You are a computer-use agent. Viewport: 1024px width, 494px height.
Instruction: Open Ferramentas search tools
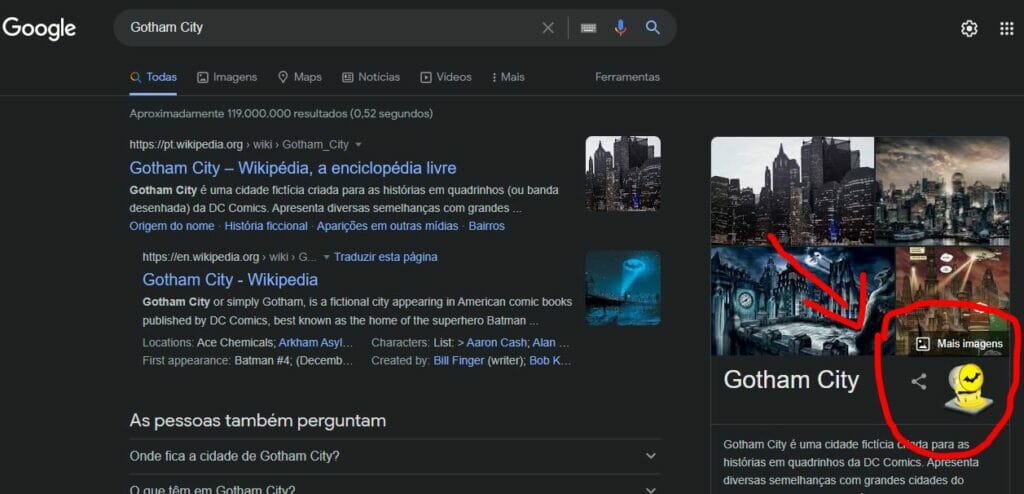pyautogui.click(x=627, y=77)
